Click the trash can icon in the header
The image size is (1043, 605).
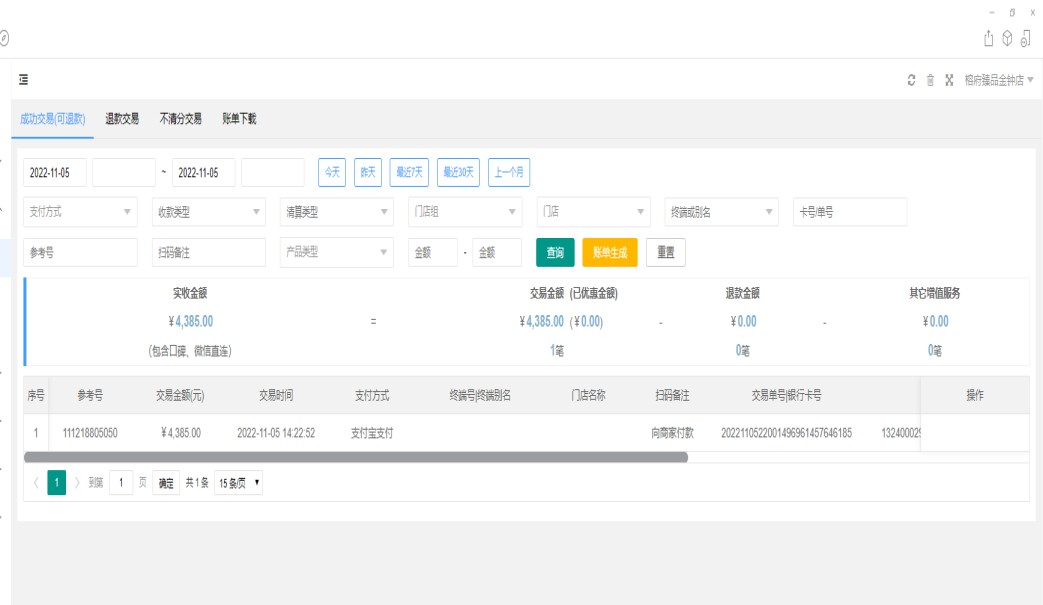(930, 80)
